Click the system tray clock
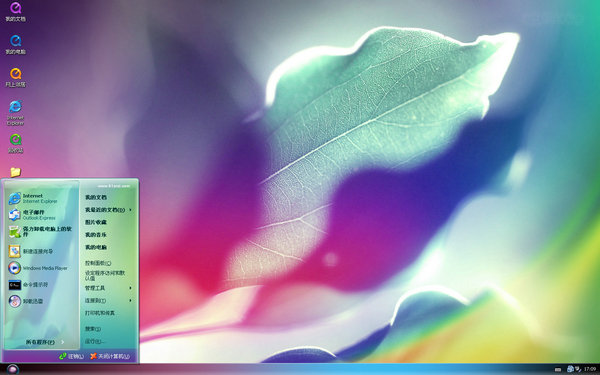600x375 pixels. [x=590, y=369]
